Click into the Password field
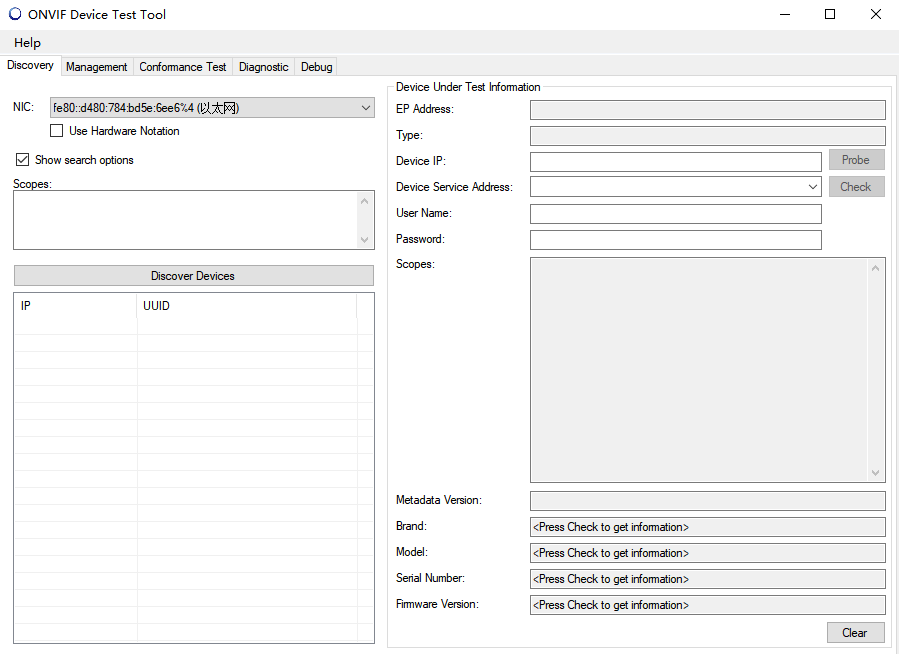899x654 pixels. pyautogui.click(x=675, y=240)
